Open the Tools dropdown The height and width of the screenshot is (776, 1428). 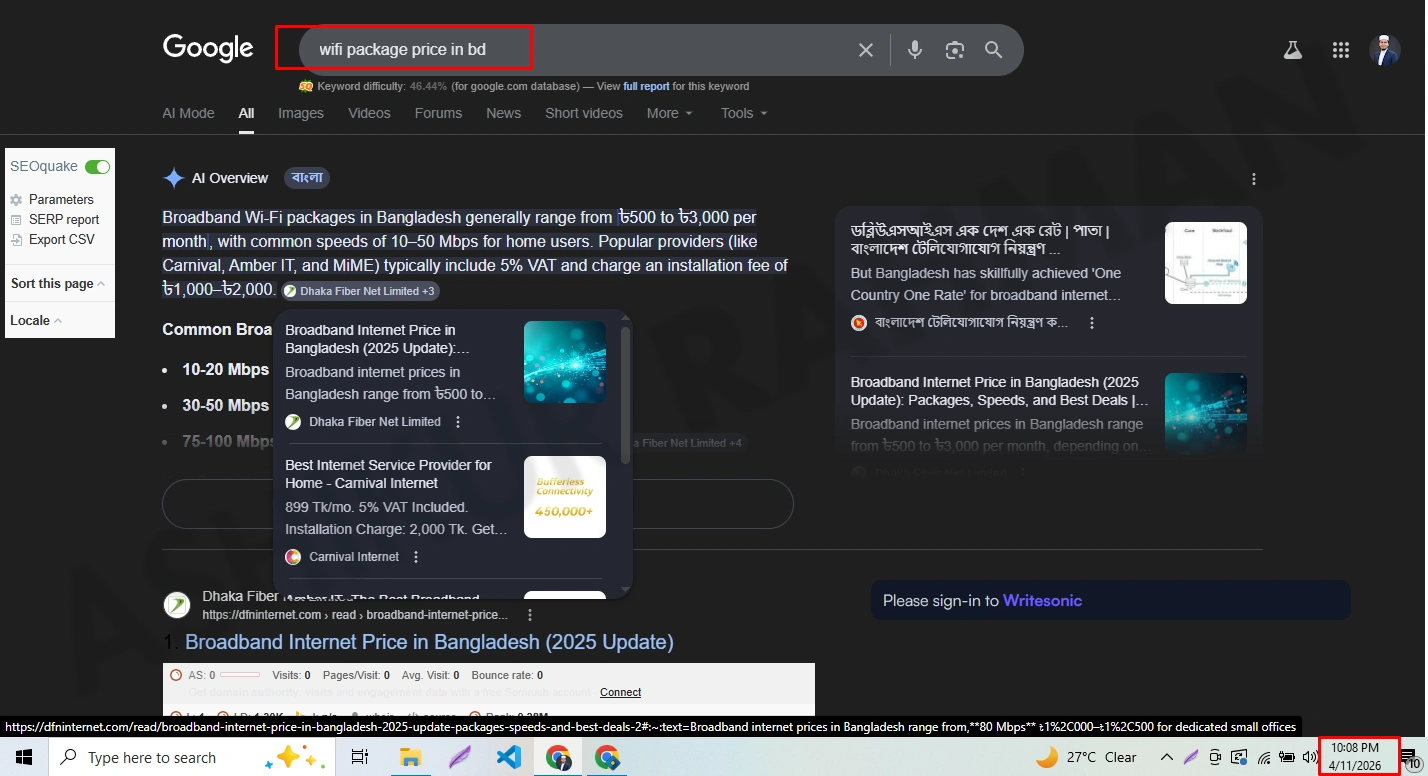[x=744, y=113]
